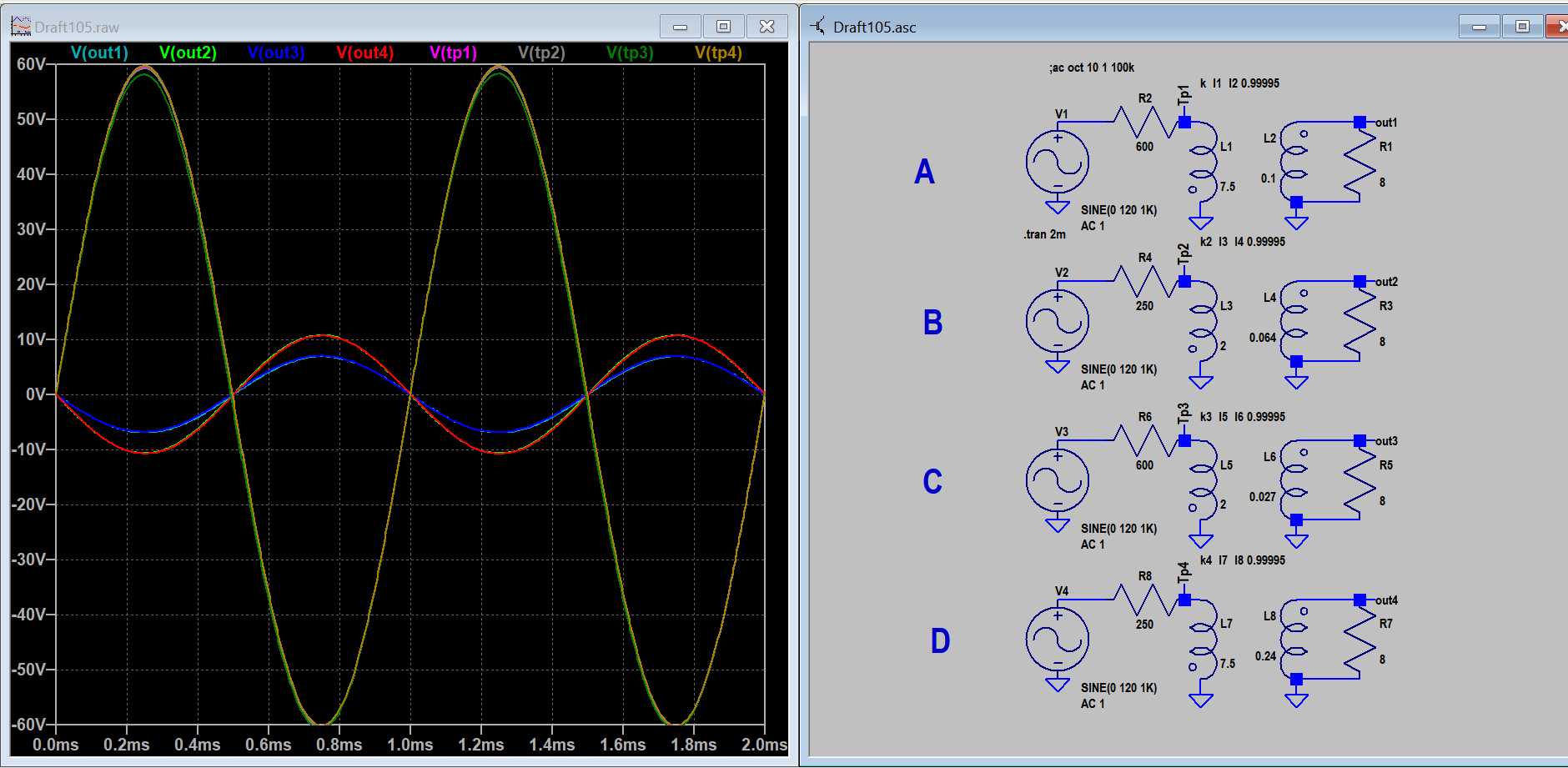The height and width of the screenshot is (768, 1568).
Task: Select the V(out3) trace label
Action: [x=276, y=53]
